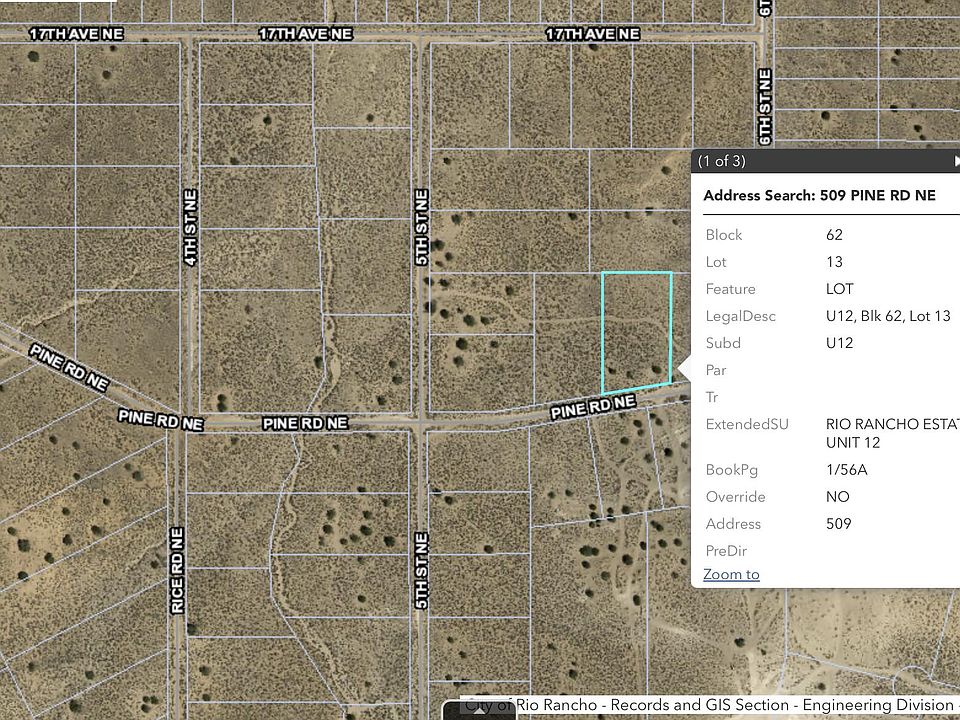The height and width of the screenshot is (720, 960).
Task: Expand the bottom panel up arrow
Action: click(479, 710)
